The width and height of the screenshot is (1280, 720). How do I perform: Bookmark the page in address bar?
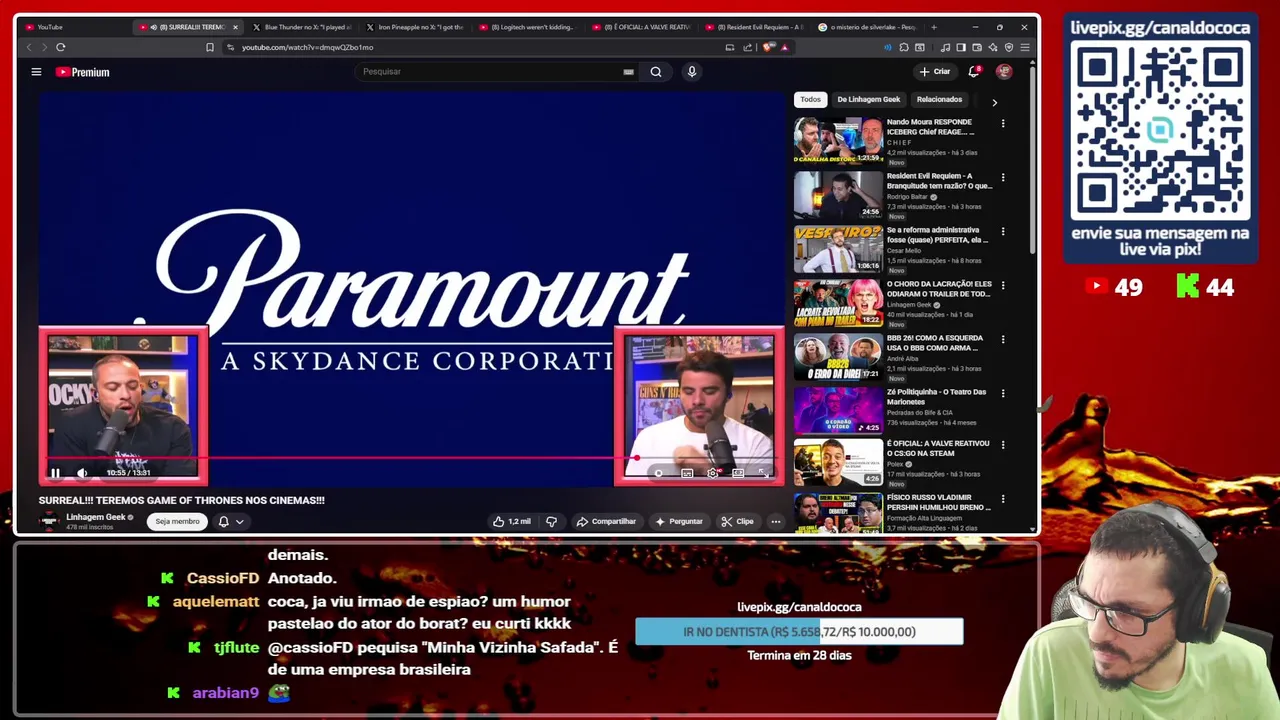click(210, 47)
